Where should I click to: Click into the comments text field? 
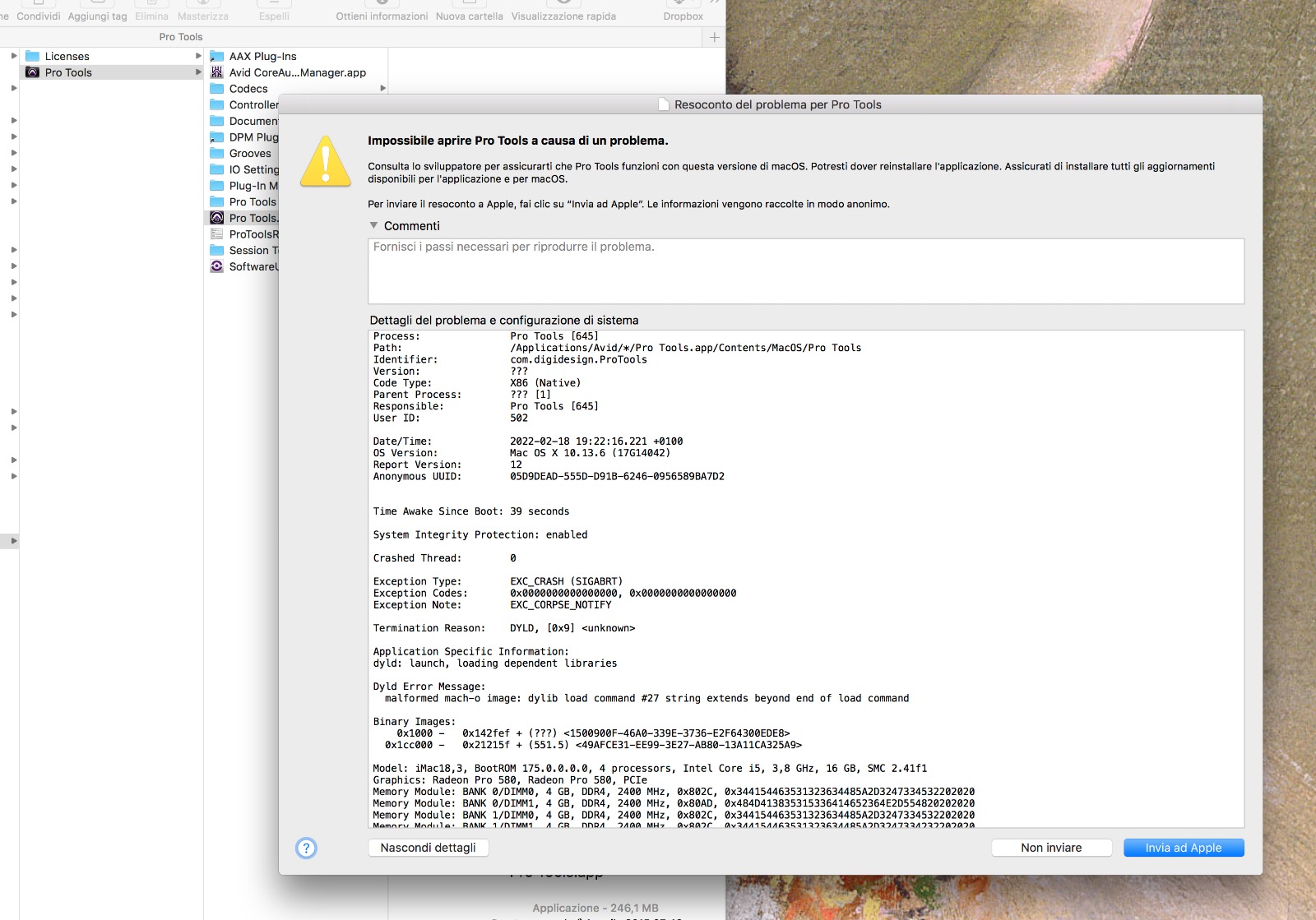(806, 271)
